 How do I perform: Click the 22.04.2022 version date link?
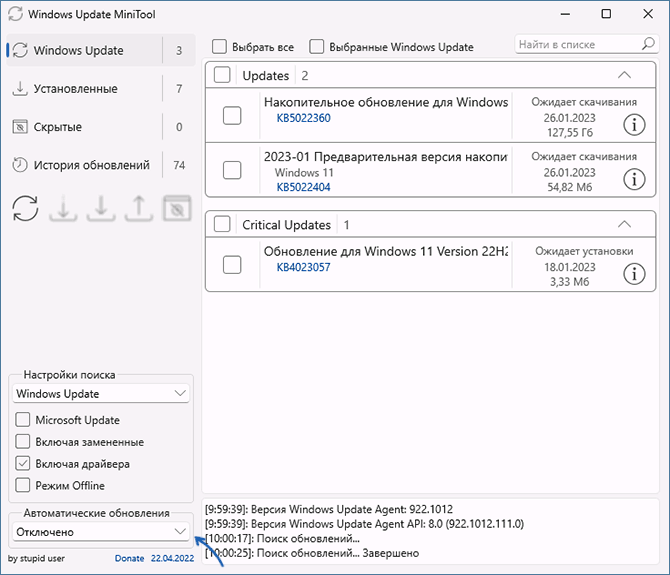click(x=173, y=558)
